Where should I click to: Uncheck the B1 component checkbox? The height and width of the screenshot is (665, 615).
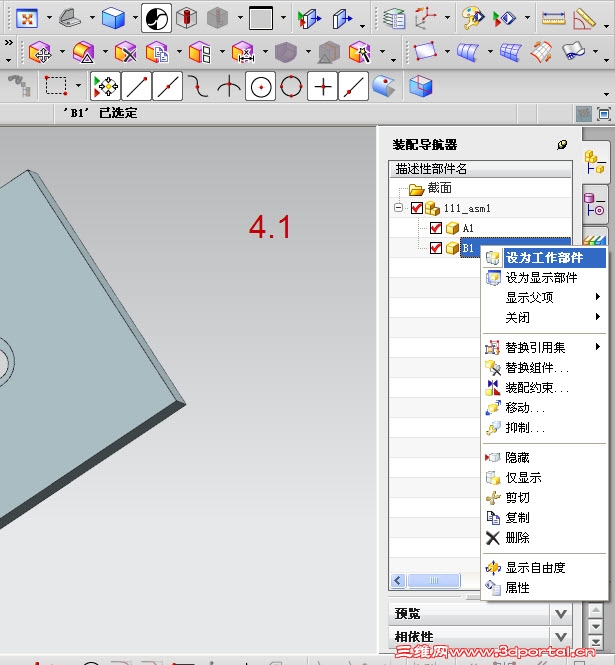pyautogui.click(x=436, y=248)
